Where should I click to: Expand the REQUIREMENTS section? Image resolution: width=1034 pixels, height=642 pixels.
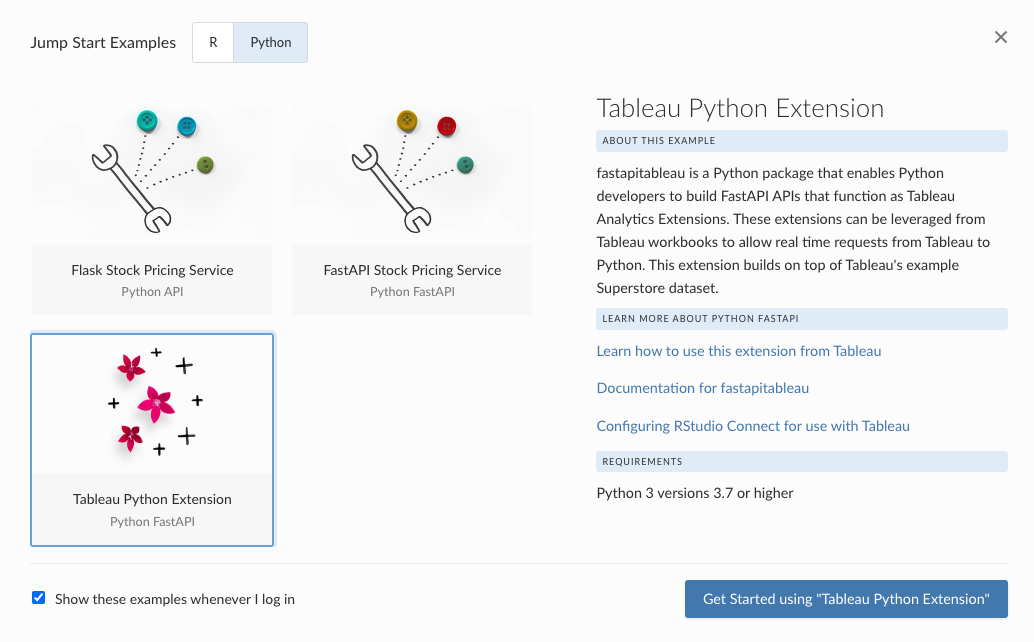coord(802,461)
